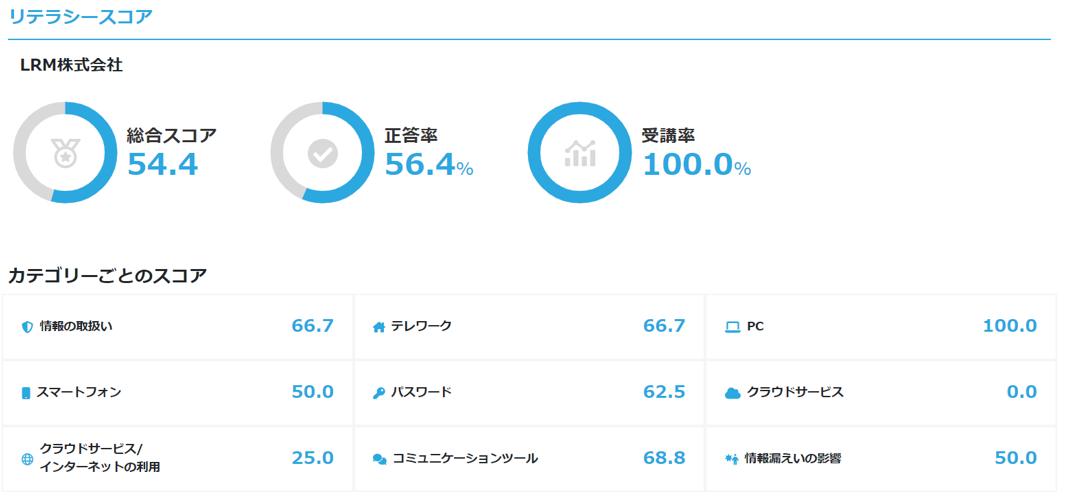Viewport: 1068px width, 495px height.
Task: Click the medal icon in total score ring
Action: [65, 153]
